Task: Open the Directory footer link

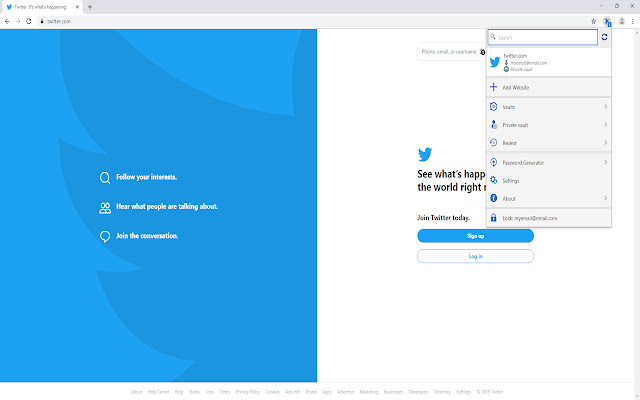Action: (442, 392)
